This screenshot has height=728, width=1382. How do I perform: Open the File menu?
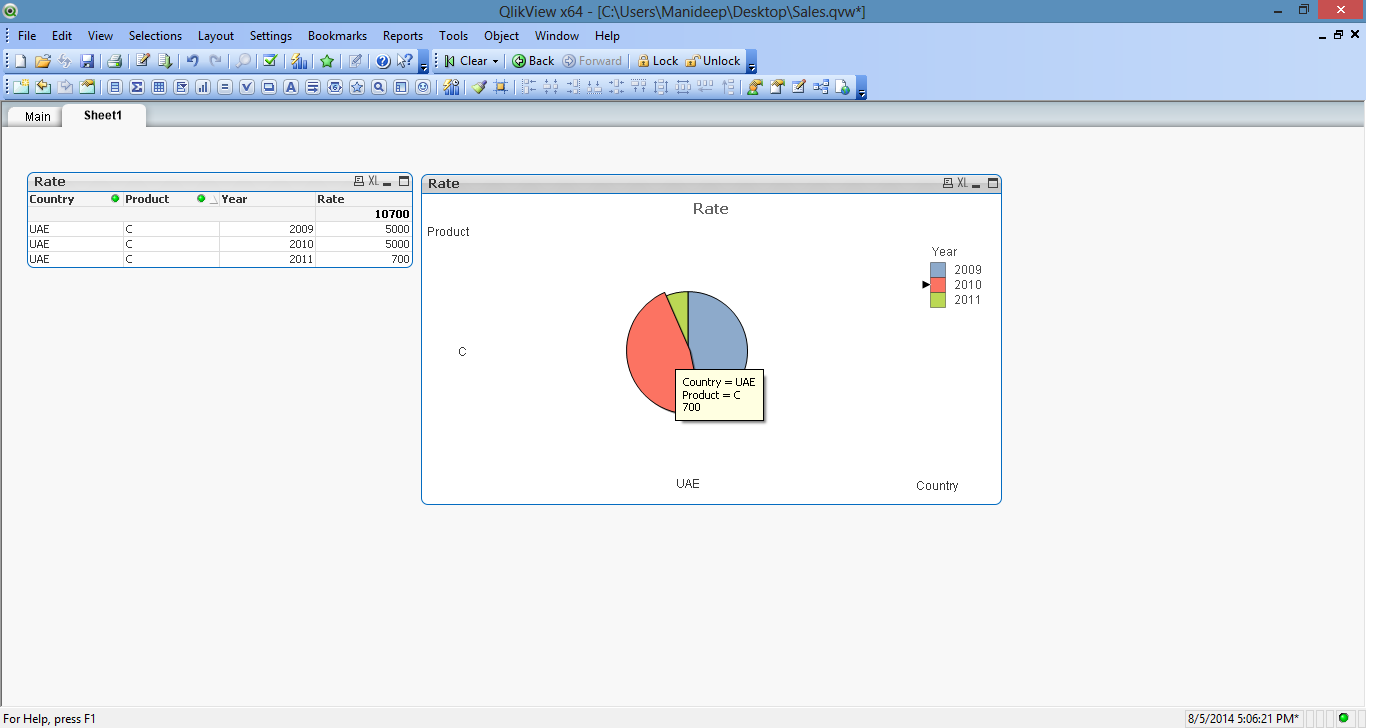pos(27,35)
